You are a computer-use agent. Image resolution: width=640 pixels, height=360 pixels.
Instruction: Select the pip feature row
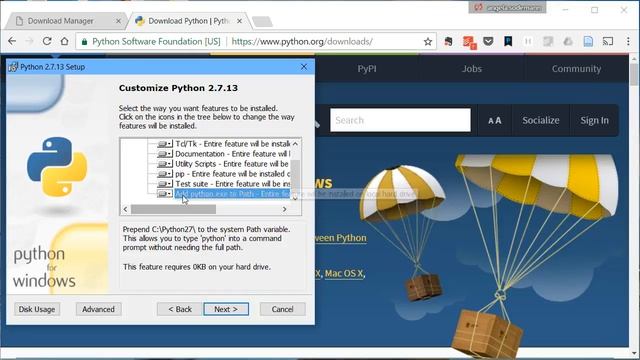233,174
